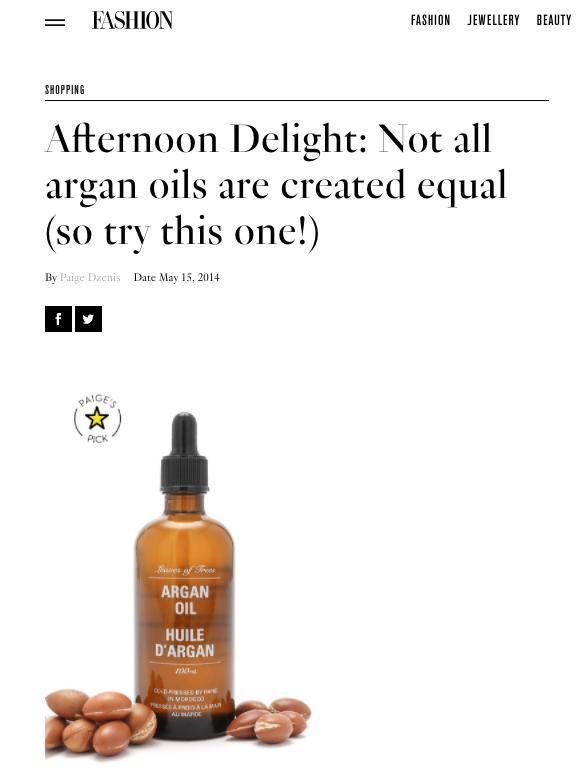Click the Afternoon Delight article headline

[x=276, y=185]
